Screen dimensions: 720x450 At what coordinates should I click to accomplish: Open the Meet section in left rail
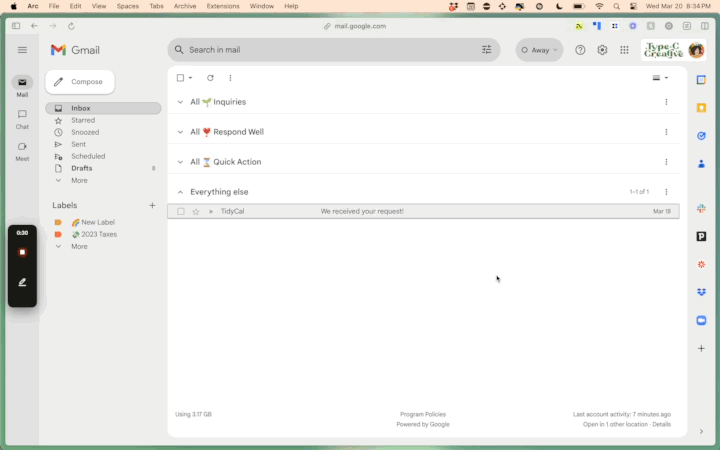tap(22, 150)
